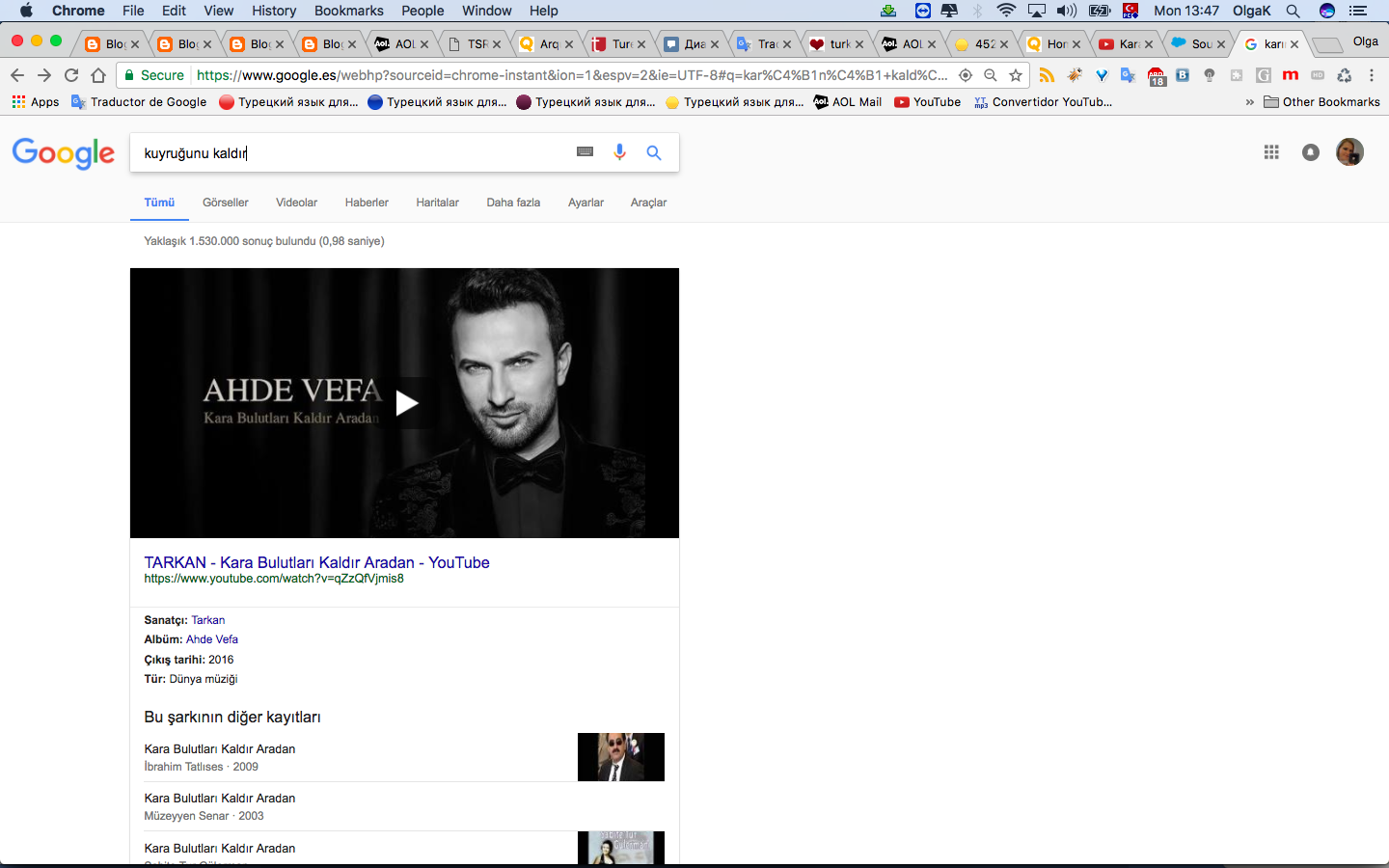Go back with the browser back arrow
1389x868 pixels.
point(17,75)
